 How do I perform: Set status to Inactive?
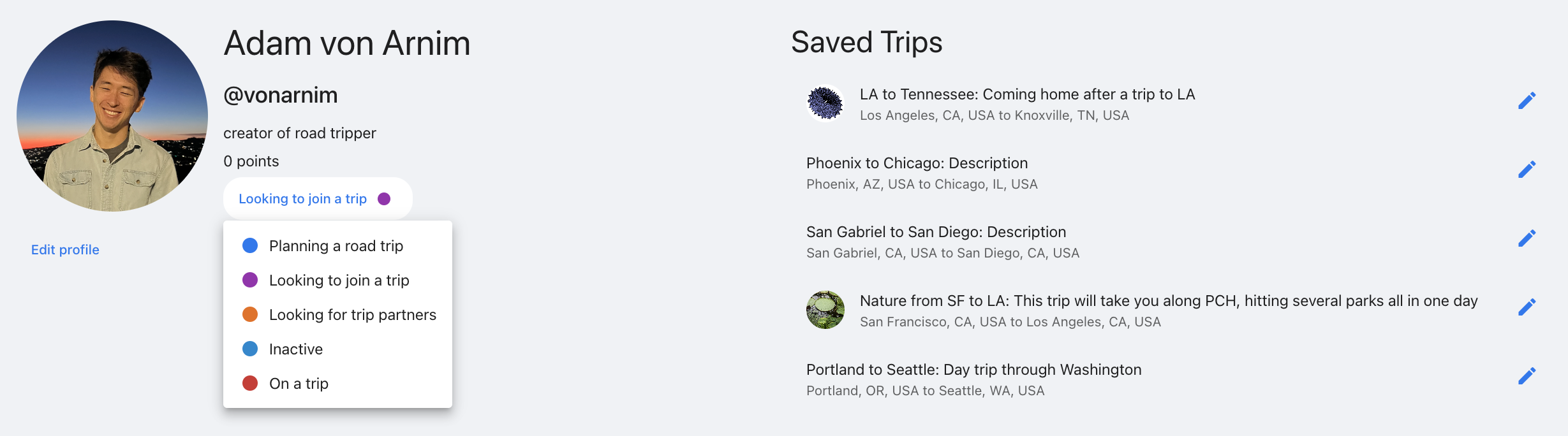(337, 349)
